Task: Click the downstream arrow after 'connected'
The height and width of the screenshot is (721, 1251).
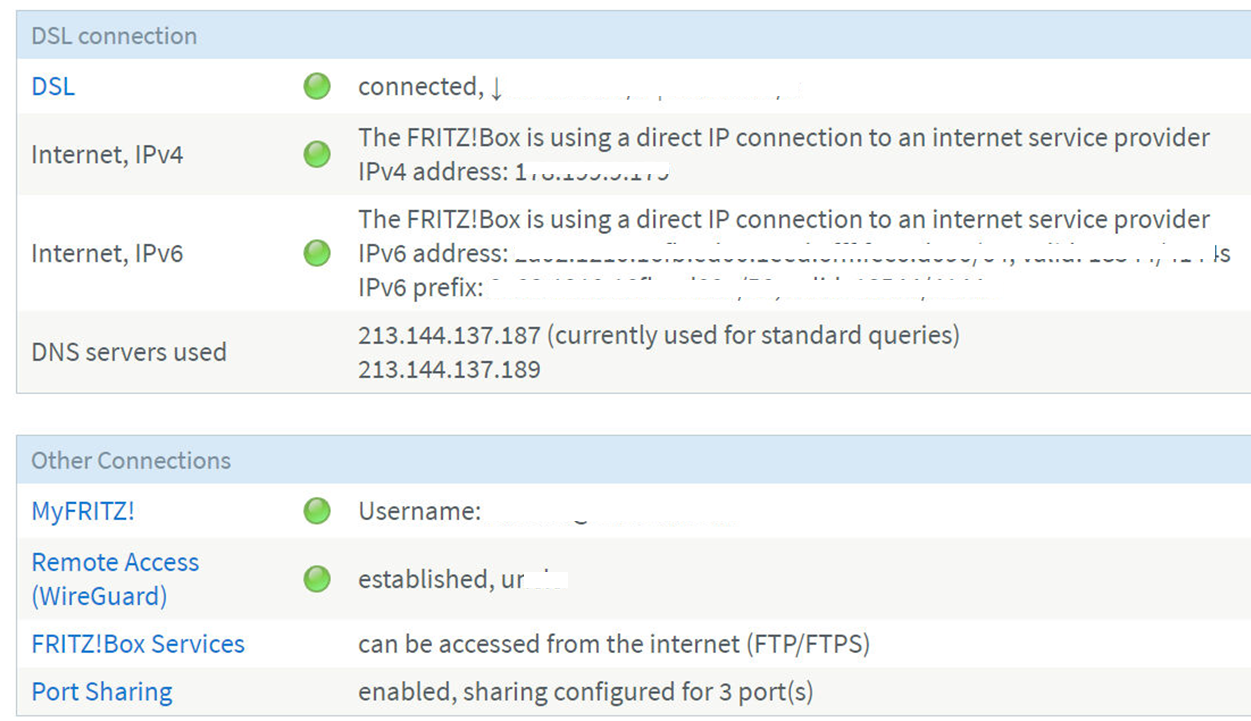Action: pos(497,88)
